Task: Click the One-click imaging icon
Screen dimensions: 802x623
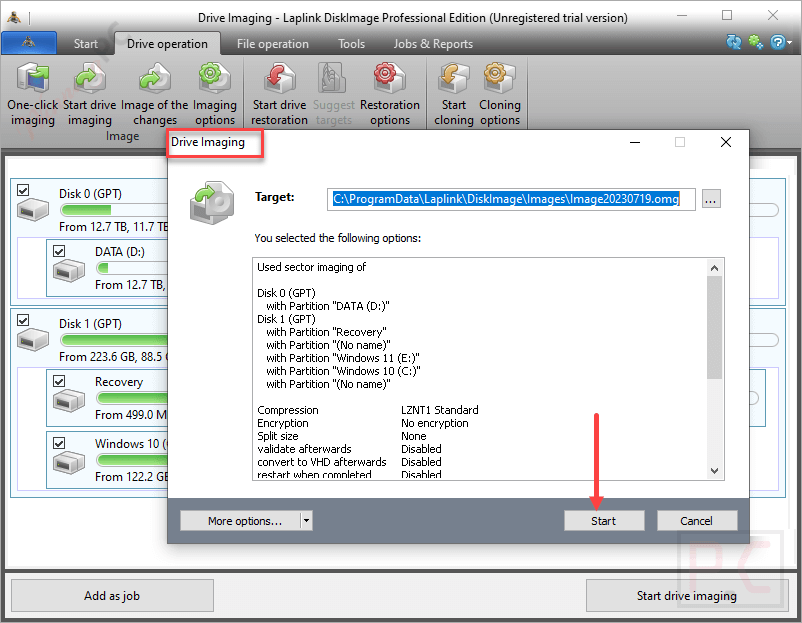Action: [x=33, y=78]
